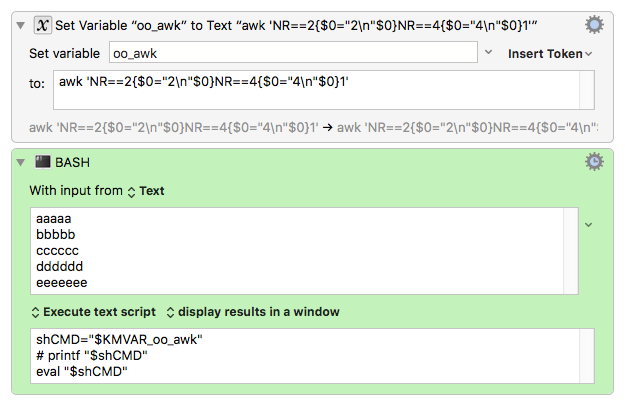625x409 pixels.
Task: Open the "With input from Text" popup
Action: click(145, 190)
